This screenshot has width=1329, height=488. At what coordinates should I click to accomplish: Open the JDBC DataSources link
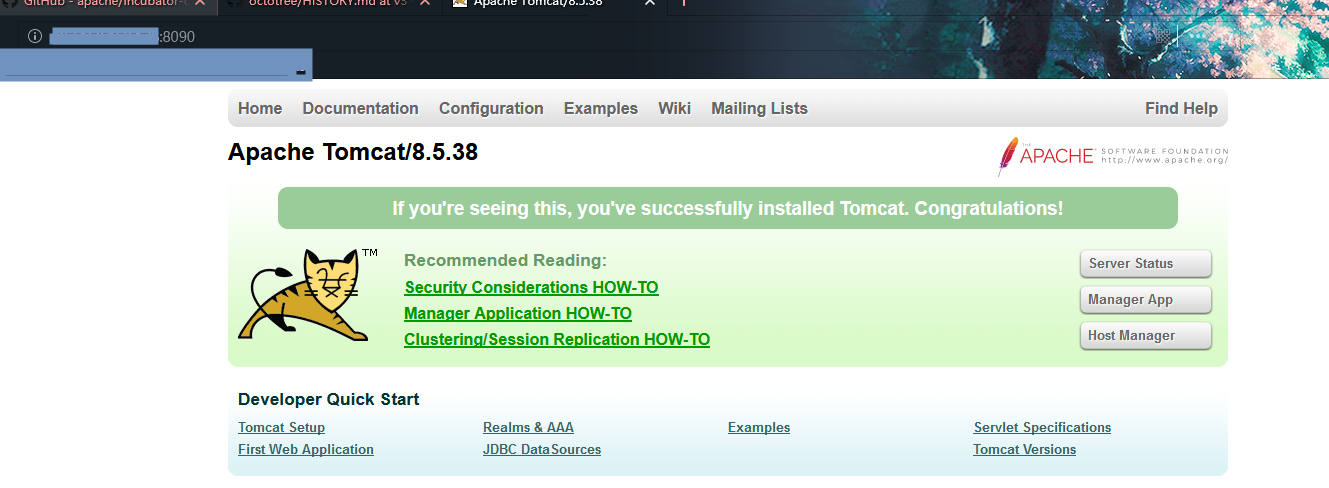click(x=542, y=450)
